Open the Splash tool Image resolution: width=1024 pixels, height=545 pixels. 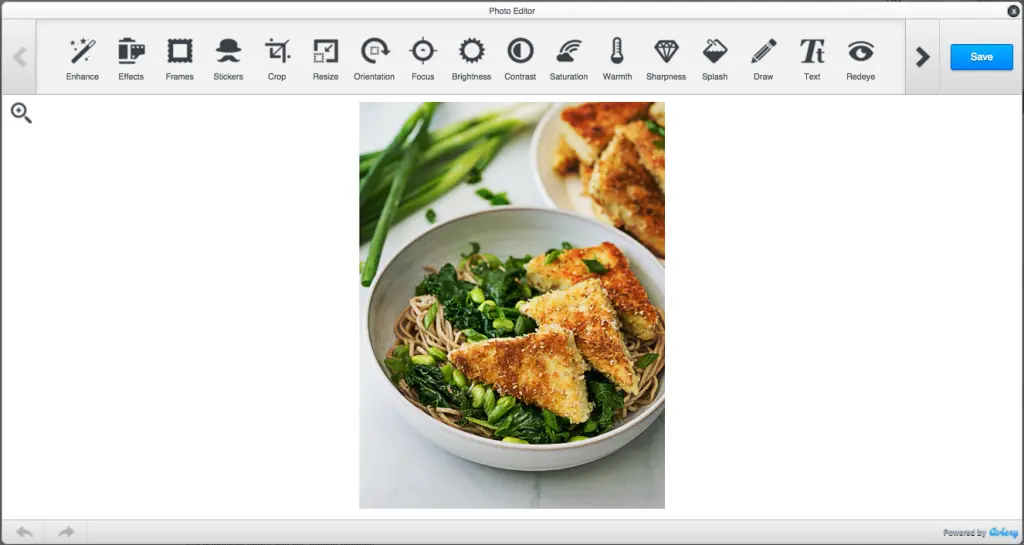tap(714, 59)
